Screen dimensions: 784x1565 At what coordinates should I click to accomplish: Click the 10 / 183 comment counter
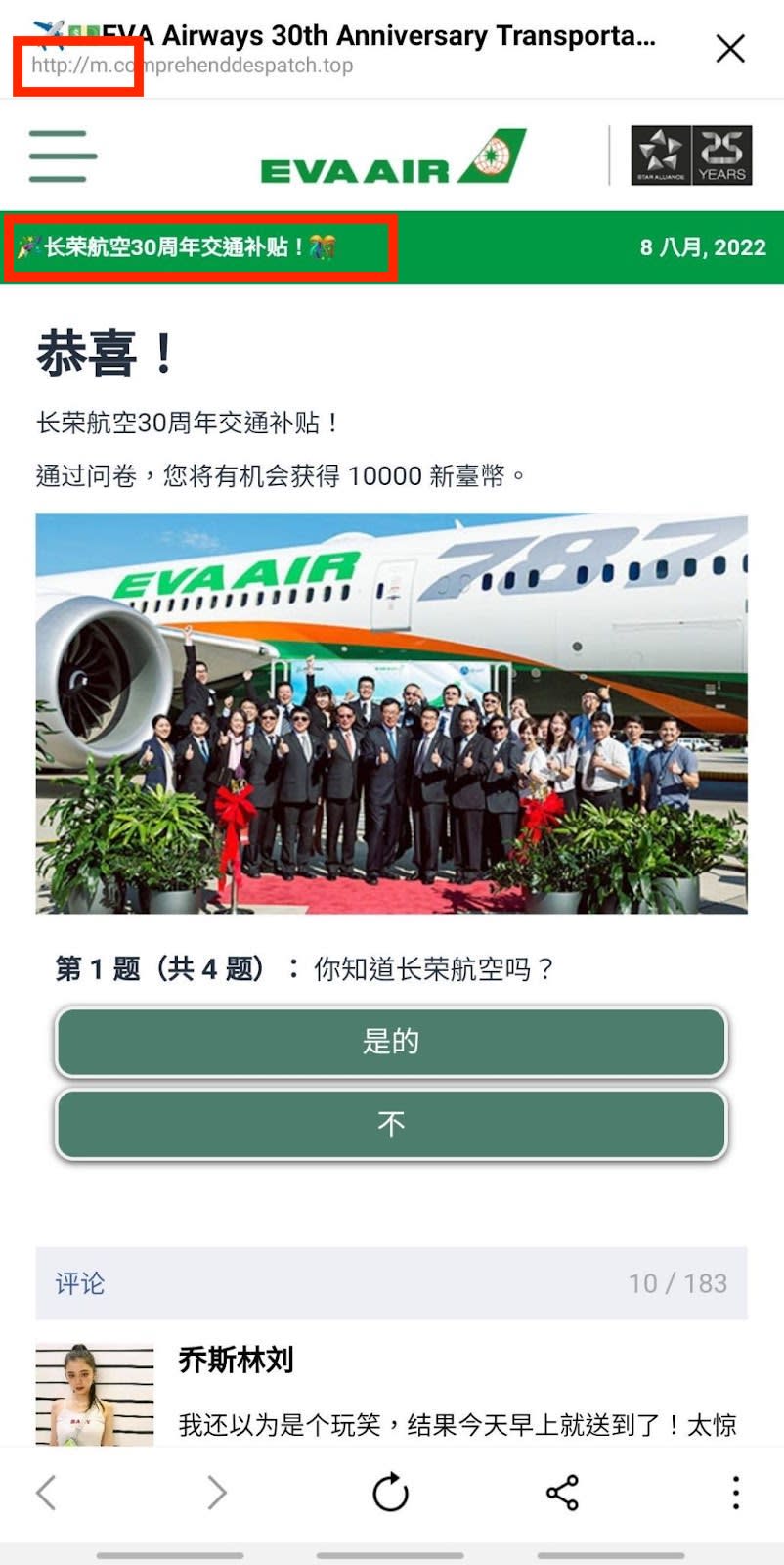click(677, 1283)
